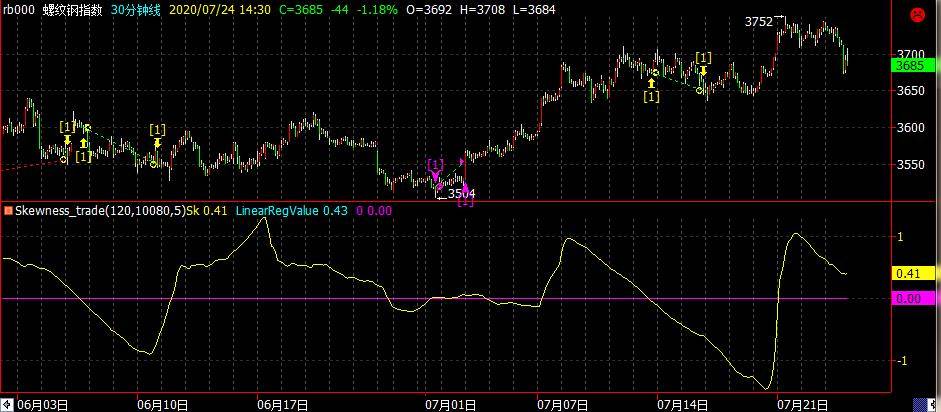Select the LinearRegValue 0.43 readout
The width and height of the screenshot is (941, 412).
[291, 210]
